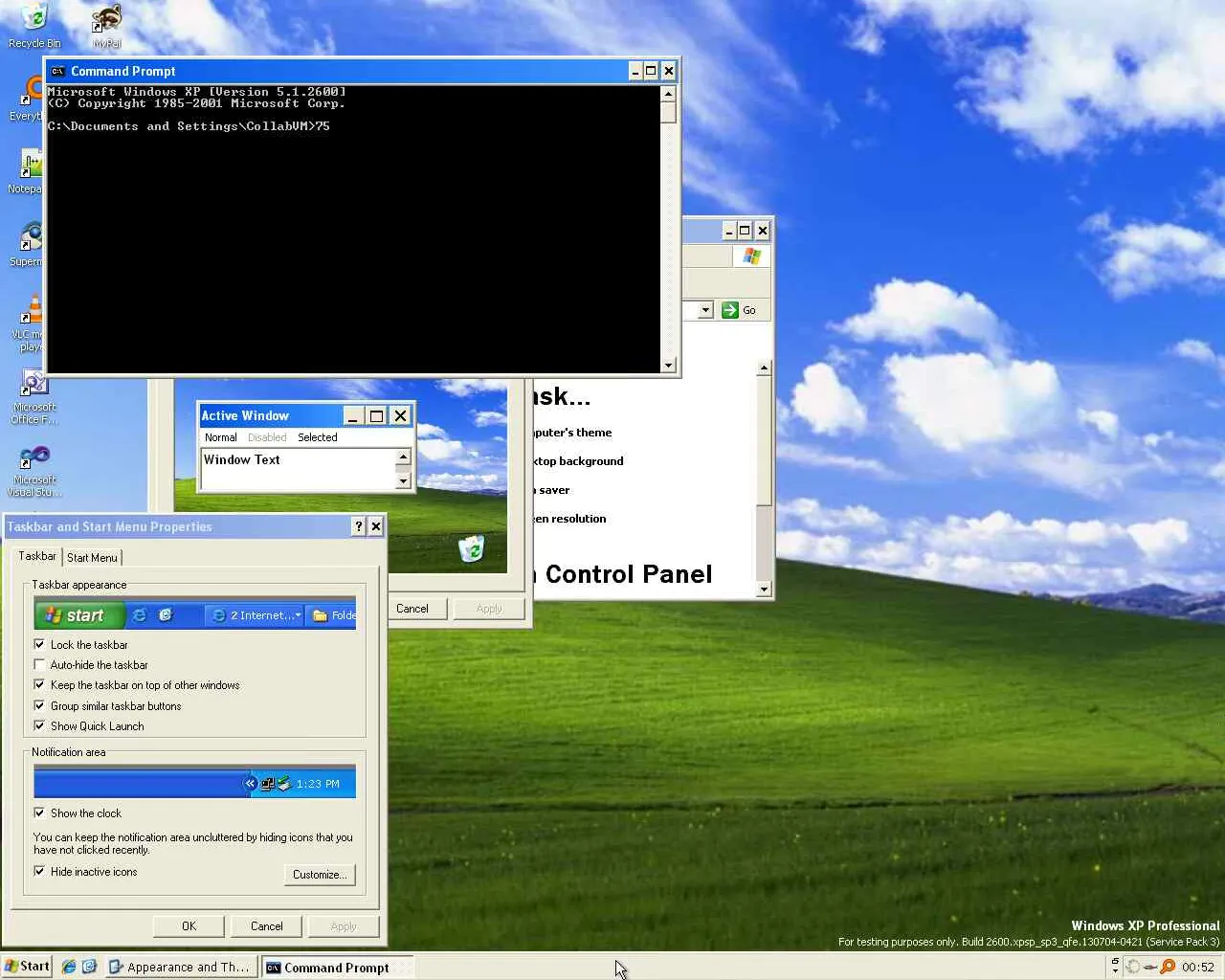The height and width of the screenshot is (980, 1225).
Task: Click the Window Text preview scroll down arrow
Action: [403, 481]
